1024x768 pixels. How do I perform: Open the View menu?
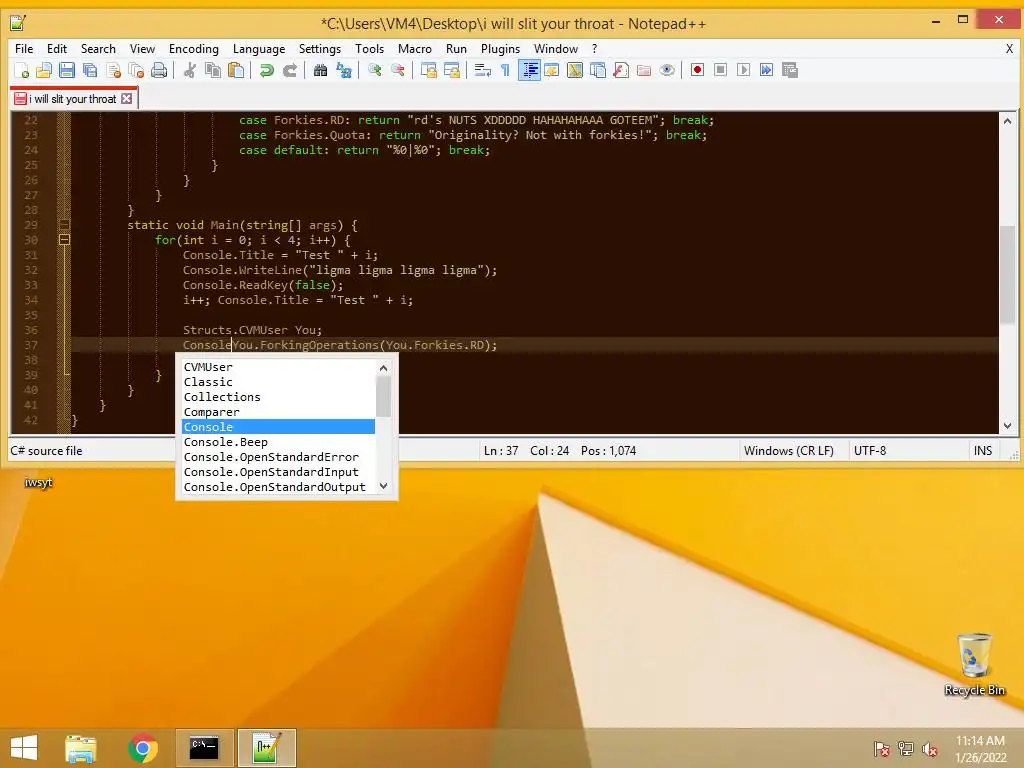pos(142,49)
